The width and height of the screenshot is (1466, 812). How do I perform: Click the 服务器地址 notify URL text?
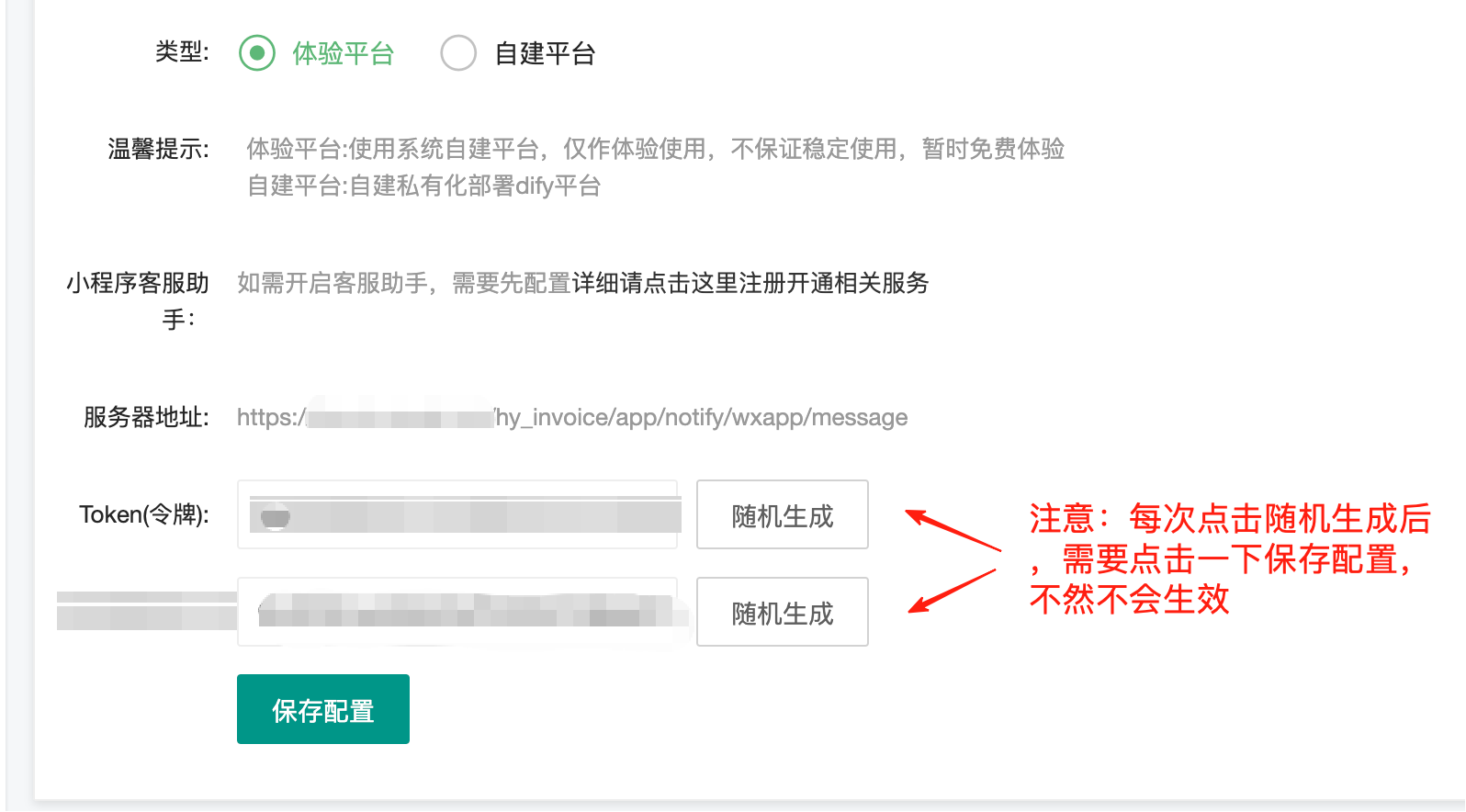572,417
